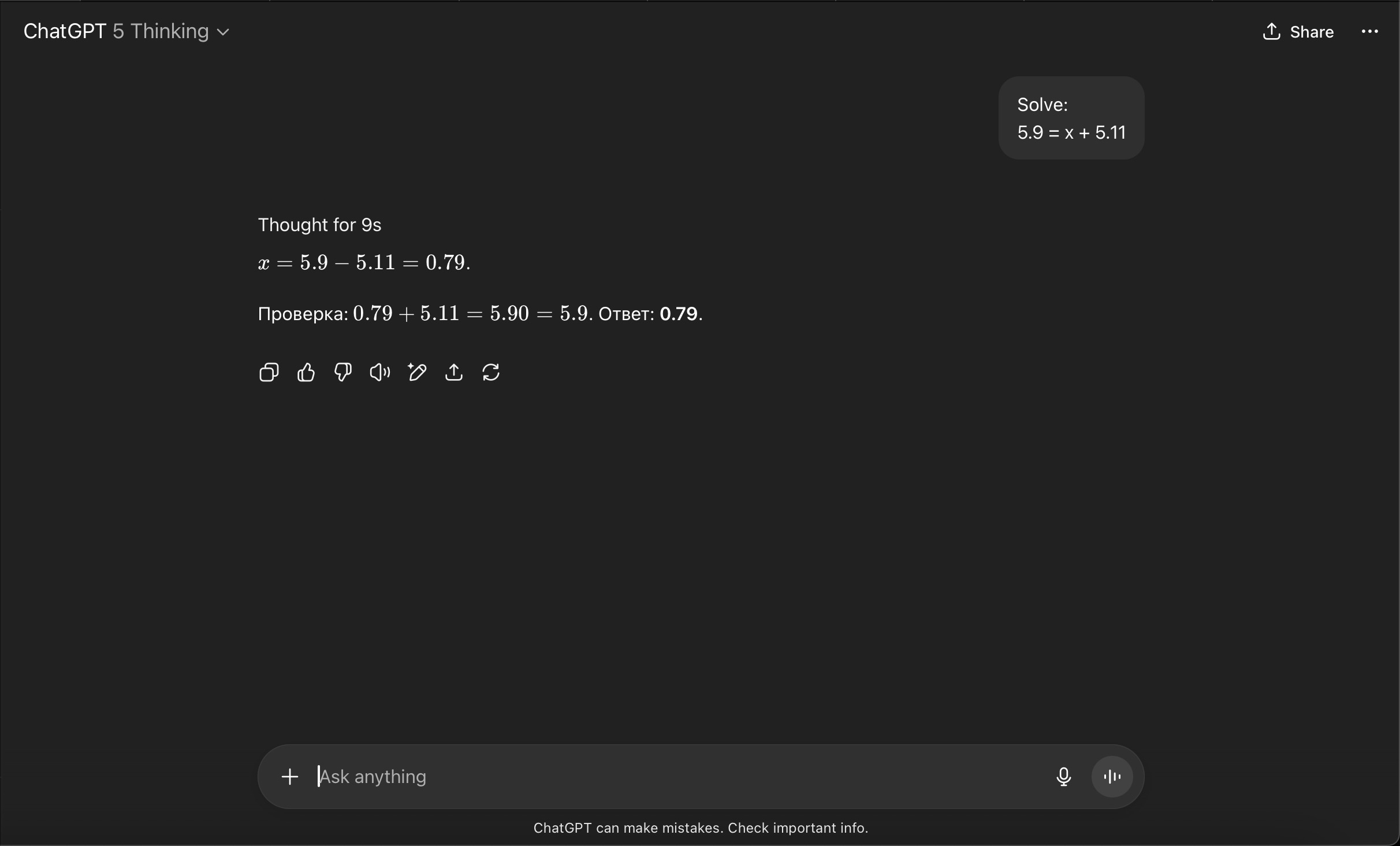Image resolution: width=1400 pixels, height=846 pixels.
Task: Open the three-dots more options menu
Action: point(1369,32)
